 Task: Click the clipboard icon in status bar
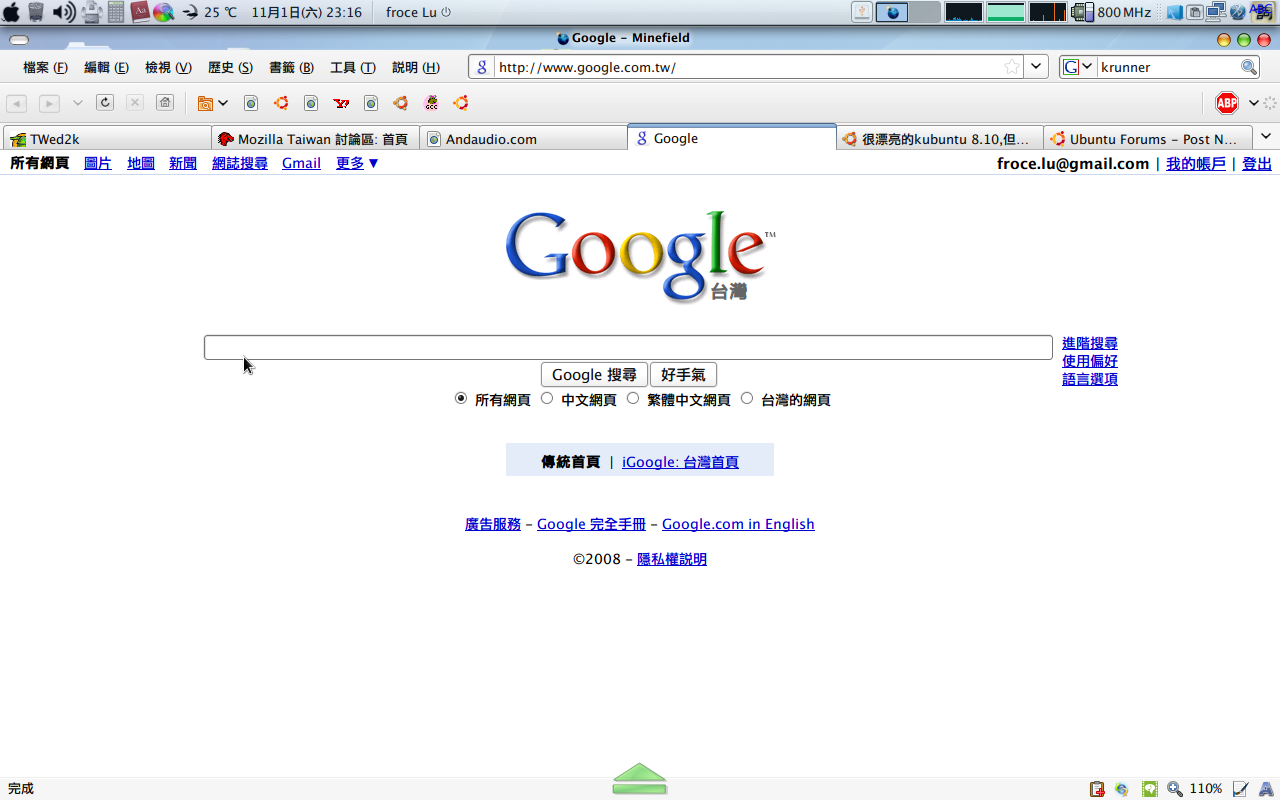[1097, 789]
